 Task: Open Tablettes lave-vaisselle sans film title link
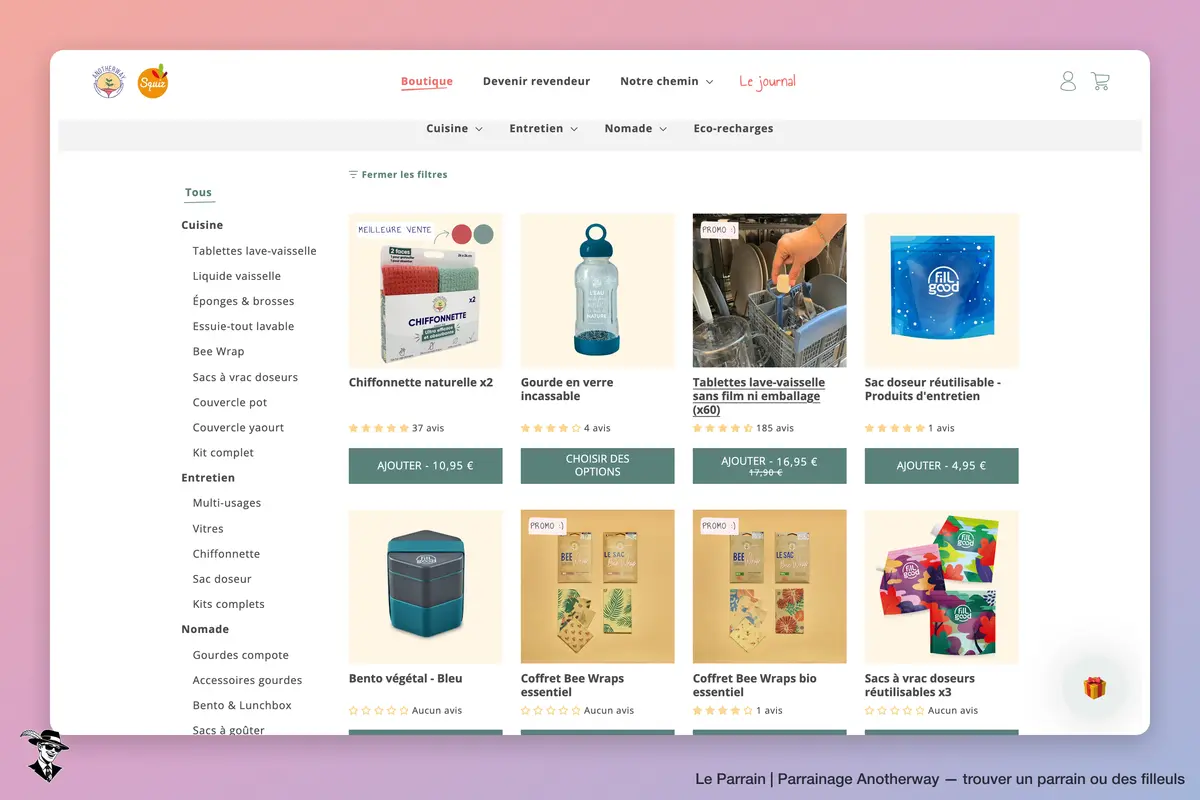pyautogui.click(x=759, y=396)
